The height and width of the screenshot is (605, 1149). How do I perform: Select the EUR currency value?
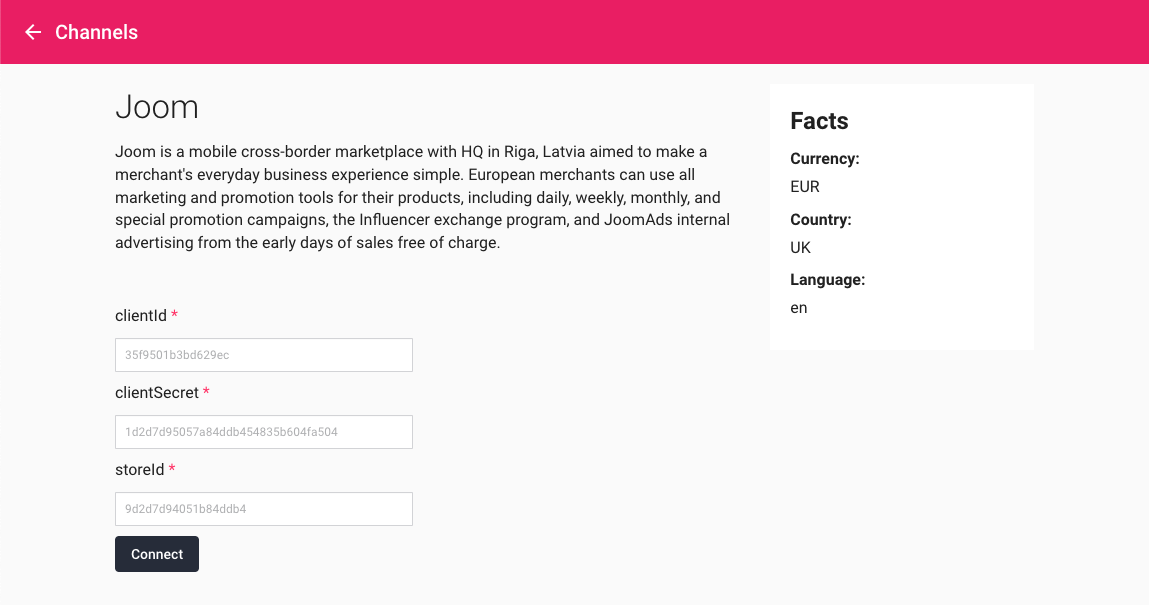click(x=805, y=187)
